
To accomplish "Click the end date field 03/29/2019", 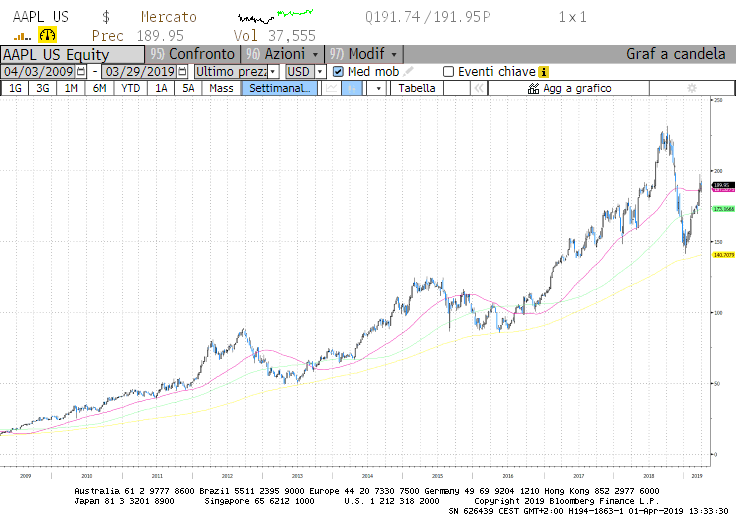I will [146, 72].
